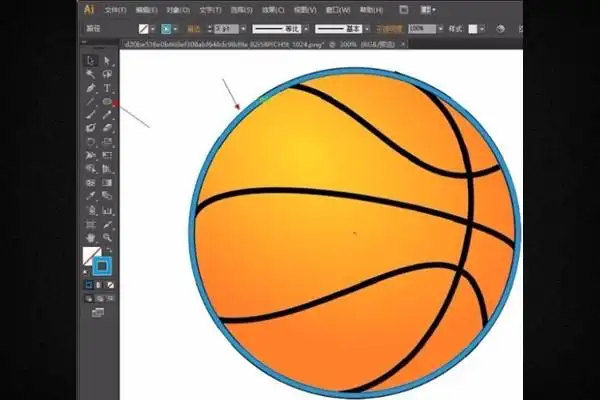This screenshot has height=400, width=600.
Task: Open the 窗口(W) menu
Action: [338, 10]
